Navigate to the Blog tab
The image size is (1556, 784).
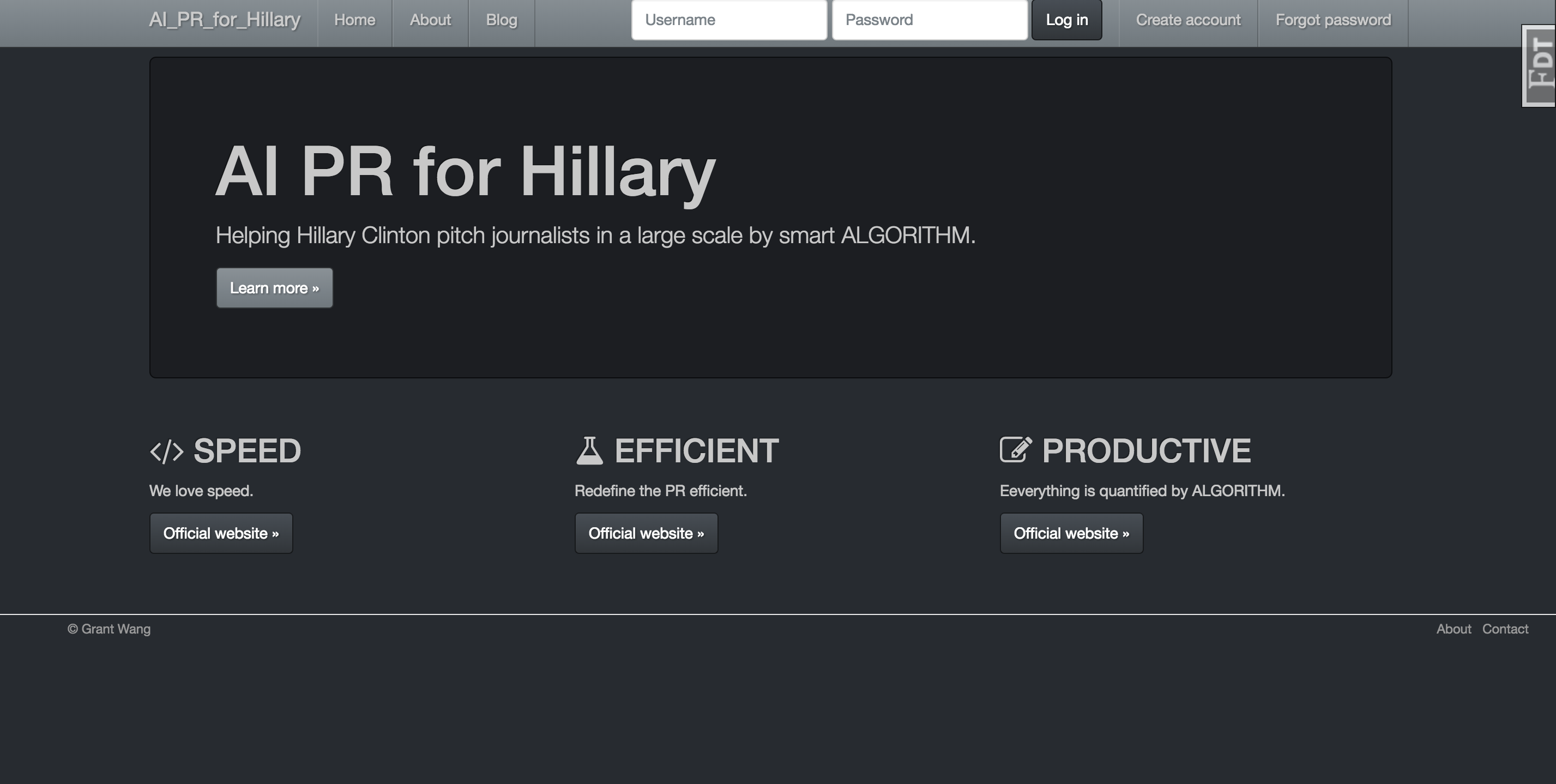502,20
